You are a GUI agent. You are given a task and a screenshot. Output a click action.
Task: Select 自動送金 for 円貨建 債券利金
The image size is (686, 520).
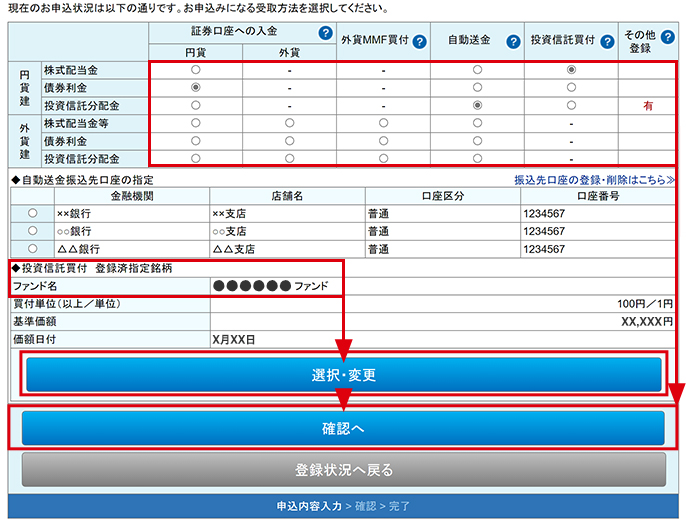coord(477,88)
